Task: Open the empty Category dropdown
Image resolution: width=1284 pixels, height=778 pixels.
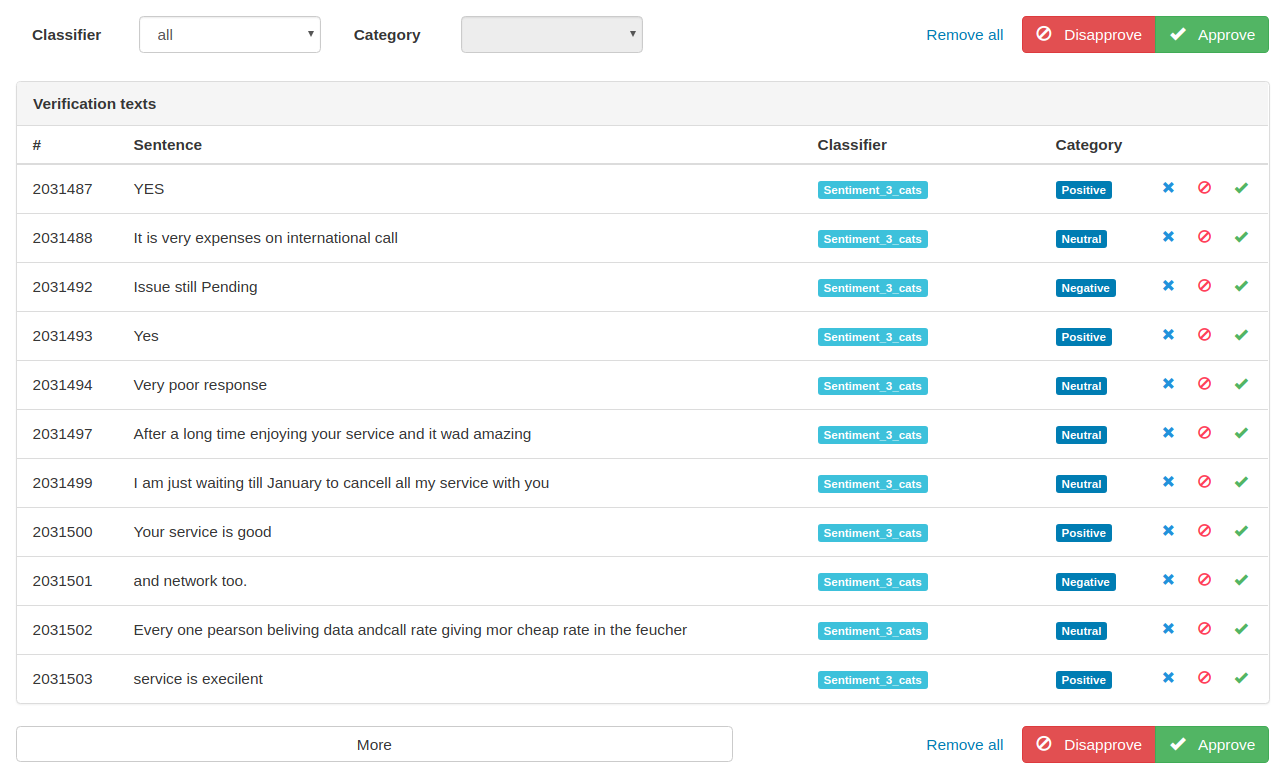Action: click(x=552, y=34)
